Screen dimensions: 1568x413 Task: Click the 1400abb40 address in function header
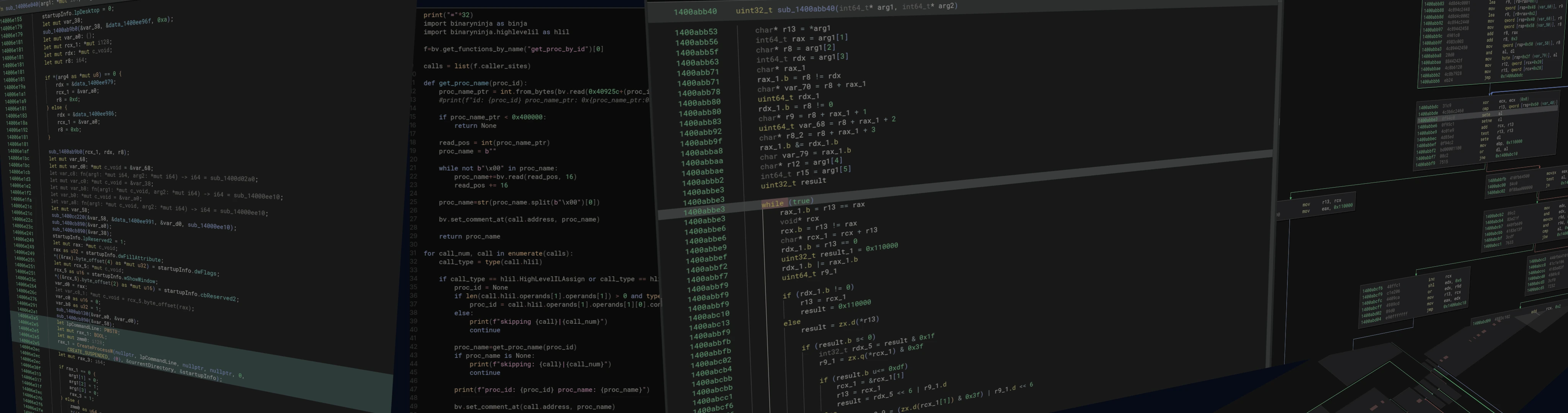tap(695, 11)
